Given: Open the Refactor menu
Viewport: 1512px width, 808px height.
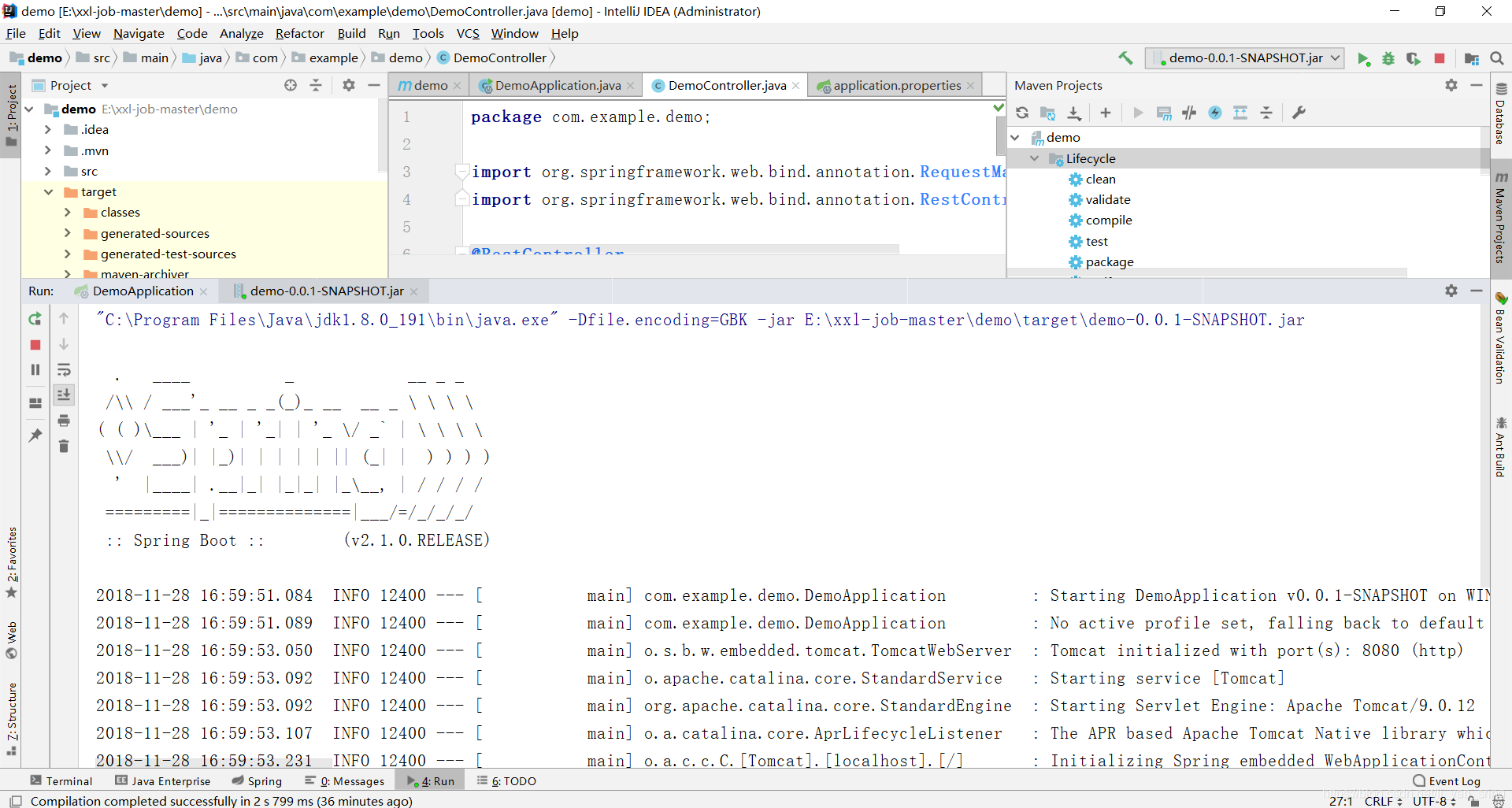Looking at the screenshot, I should [x=299, y=33].
